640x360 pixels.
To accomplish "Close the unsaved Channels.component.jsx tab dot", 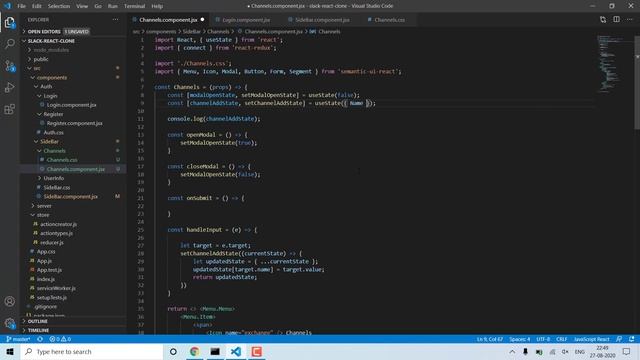I will click(x=202, y=20).
